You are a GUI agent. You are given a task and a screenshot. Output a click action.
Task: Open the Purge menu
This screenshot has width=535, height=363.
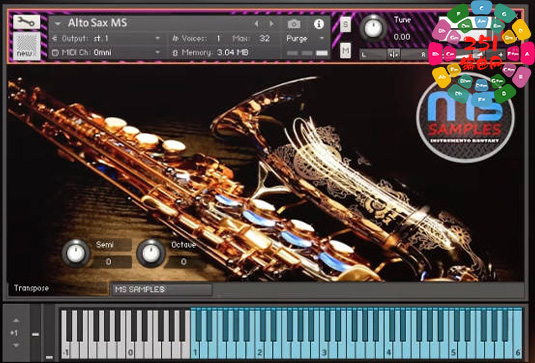[x=305, y=39]
